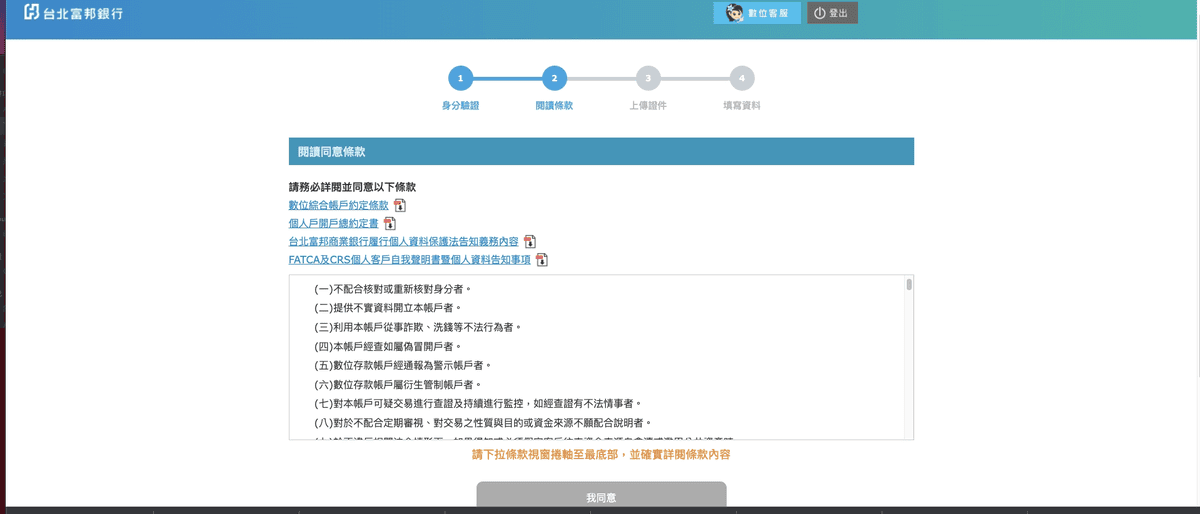The height and width of the screenshot is (514, 1200).
Task: Click text (四)本帳戶經查如屬偽冒開戶者
Action: point(388,346)
